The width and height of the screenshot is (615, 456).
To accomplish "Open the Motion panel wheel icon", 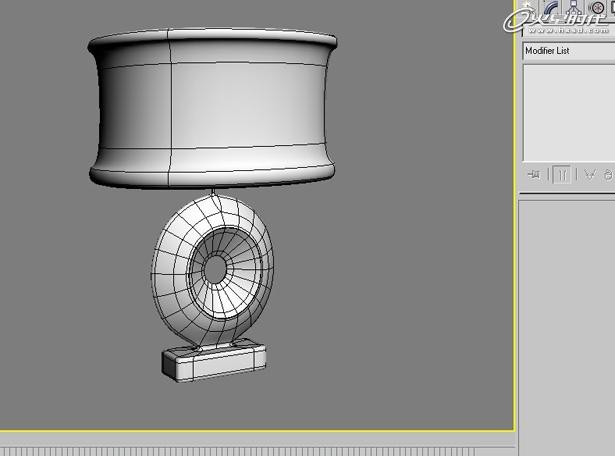I will pos(597,8).
